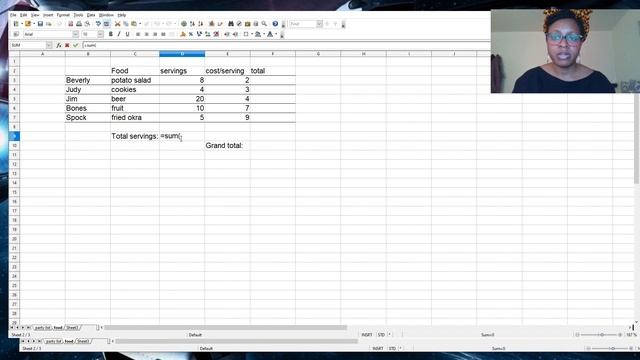Open Help with the question mark icon

pyautogui.click(x=275, y=24)
